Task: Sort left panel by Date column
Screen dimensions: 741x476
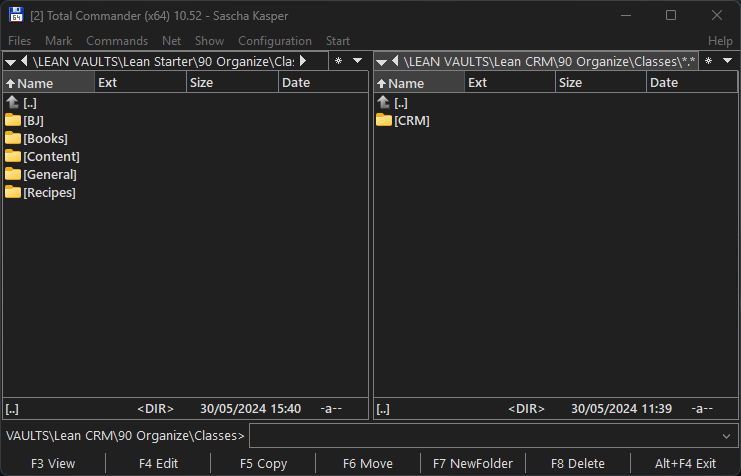Action: [x=323, y=83]
